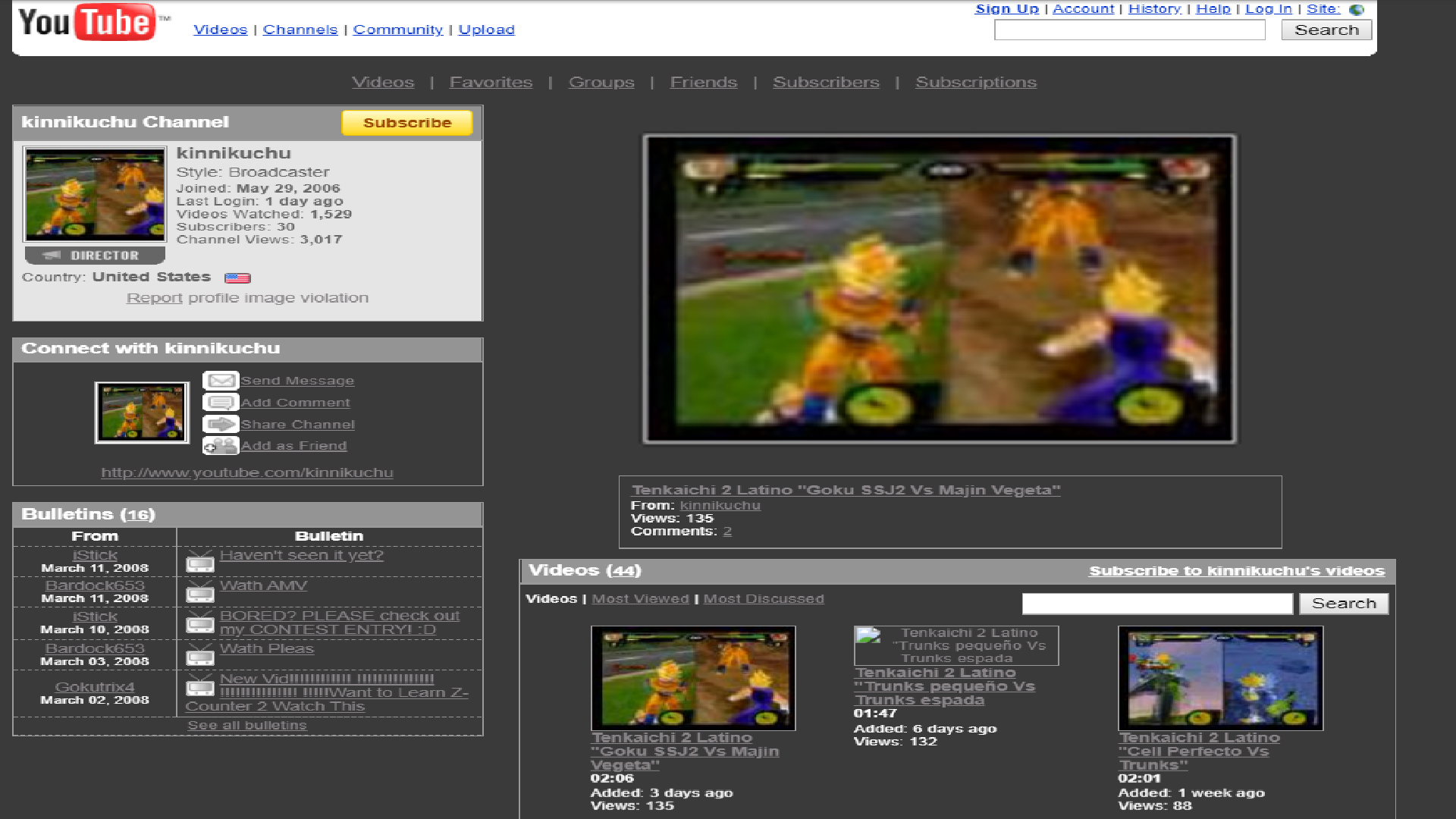Open the Help link
The width and height of the screenshot is (1456, 819).
[1213, 9]
